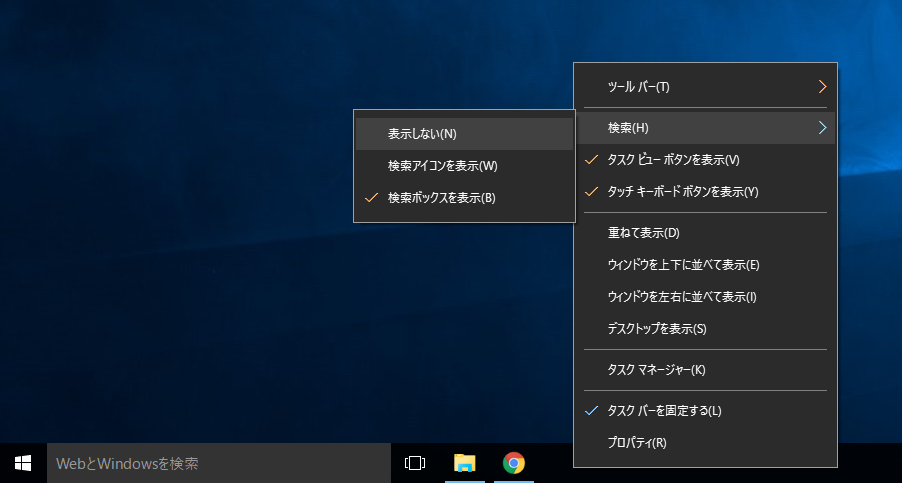
Task: Open Google Chrome from the taskbar
Action: click(514, 463)
